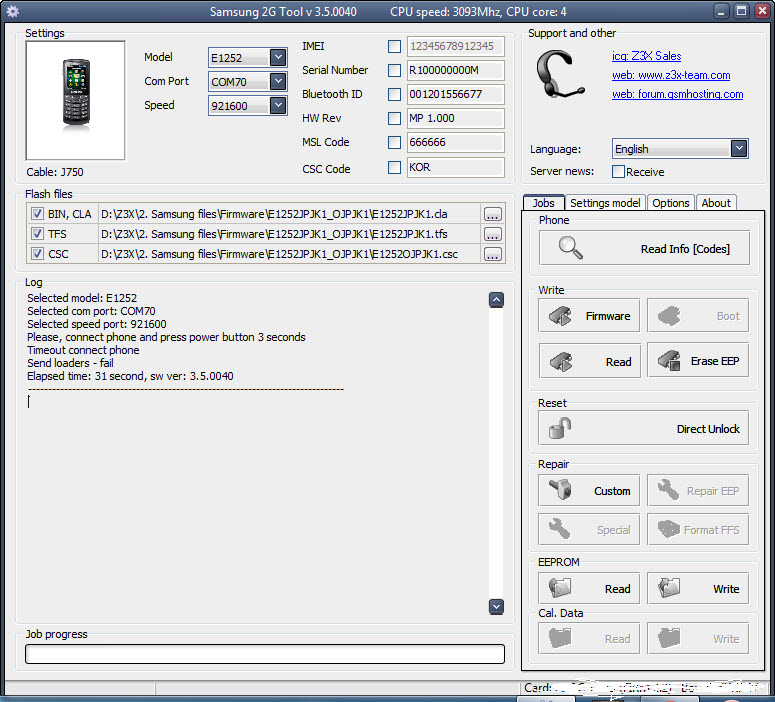775x702 pixels.
Task: Click the Write Read chip icon
Action: 560,361
